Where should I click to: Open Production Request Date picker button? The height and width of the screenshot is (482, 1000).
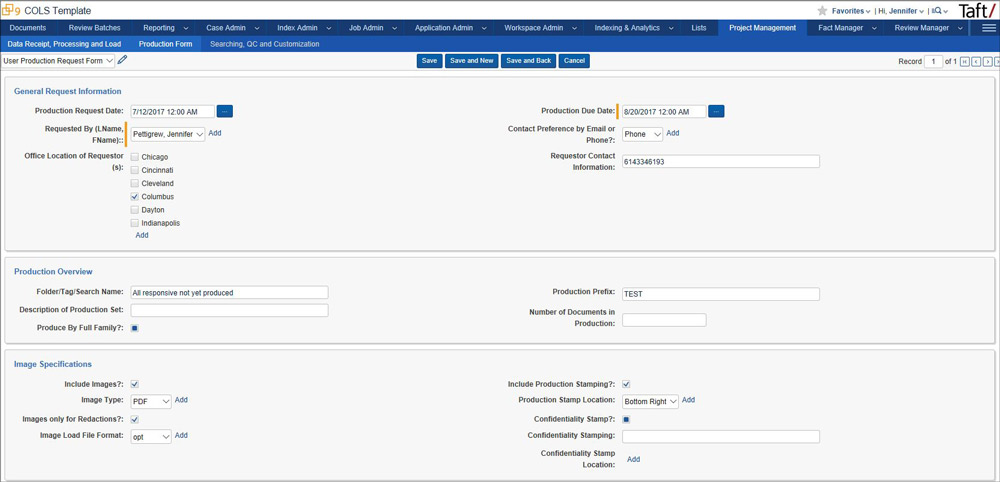tap(224, 111)
